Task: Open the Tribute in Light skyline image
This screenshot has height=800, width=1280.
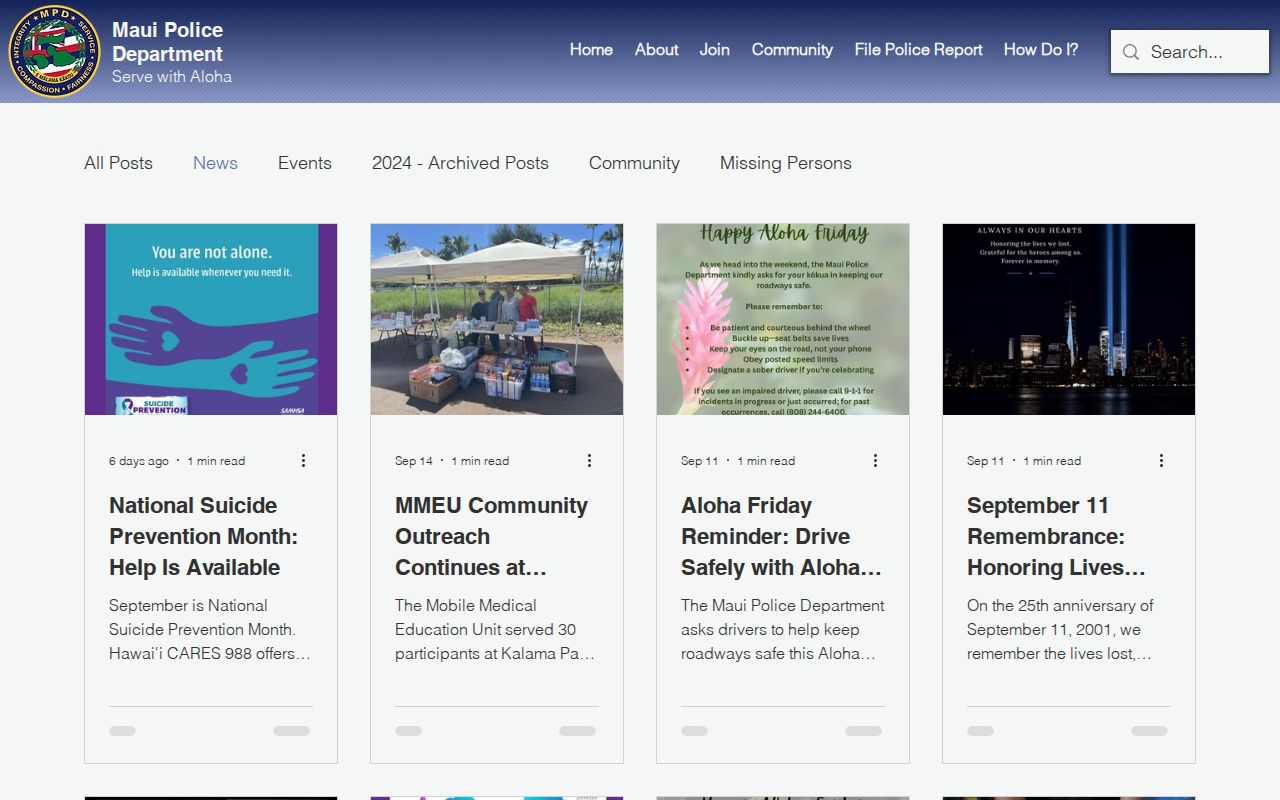Action: point(1069,319)
